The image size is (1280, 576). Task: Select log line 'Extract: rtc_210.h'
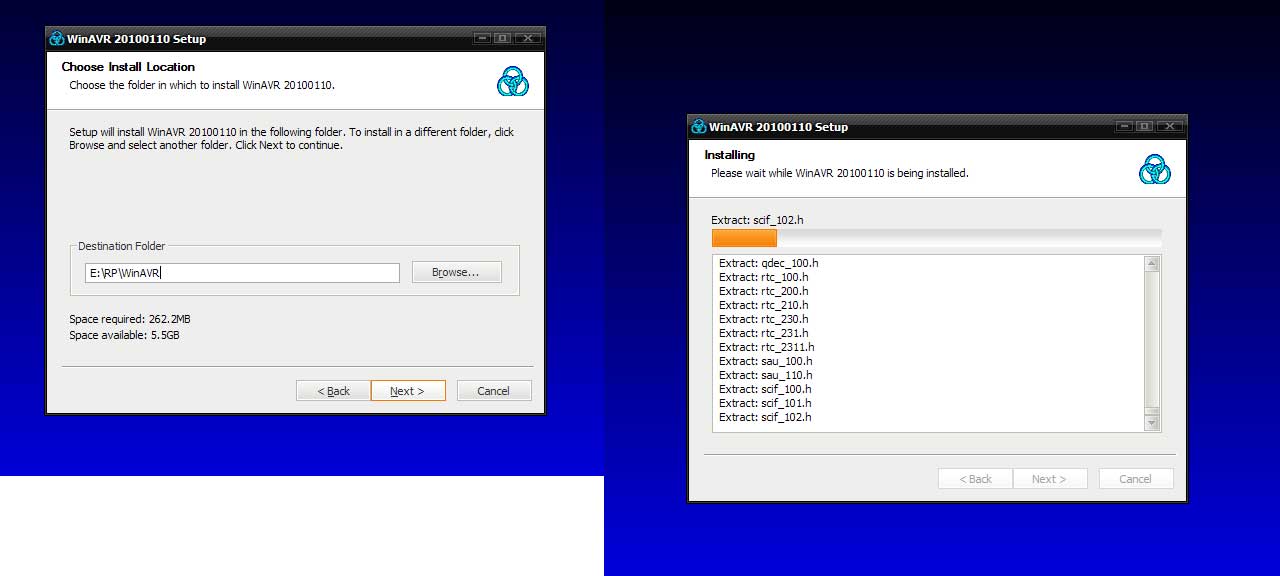click(764, 305)
